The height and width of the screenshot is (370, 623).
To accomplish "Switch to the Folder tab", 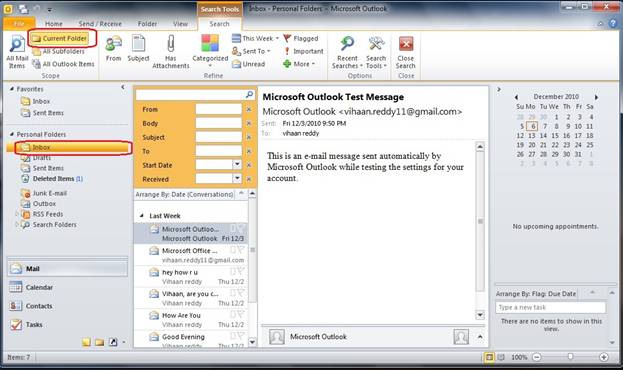I will click(147, 24).
